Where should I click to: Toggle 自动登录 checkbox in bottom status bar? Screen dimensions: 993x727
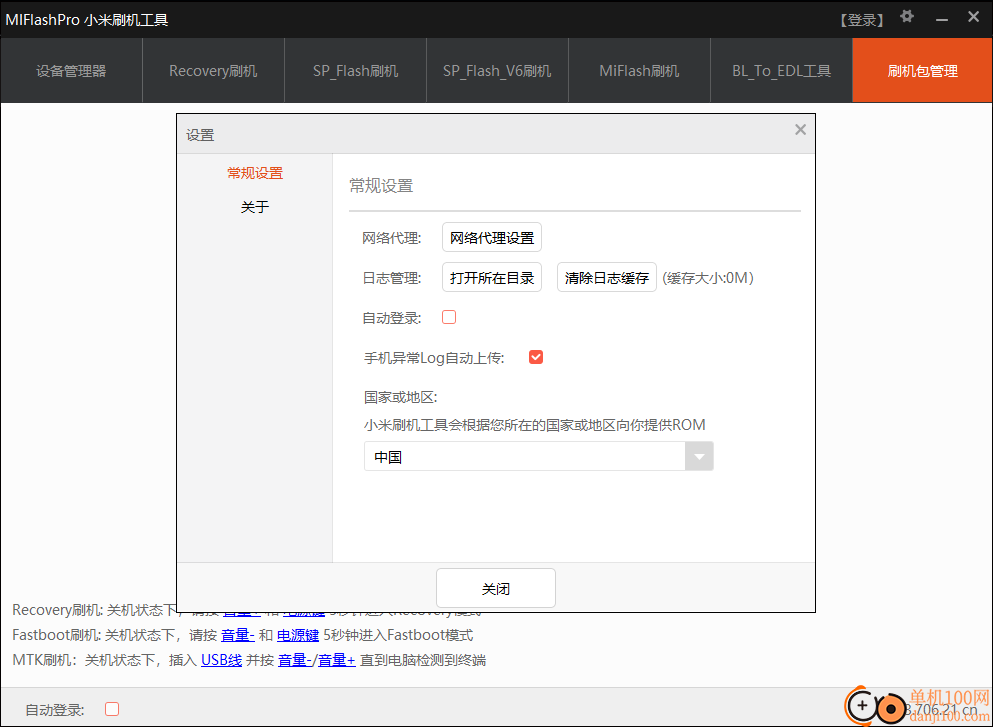point(112,709)
